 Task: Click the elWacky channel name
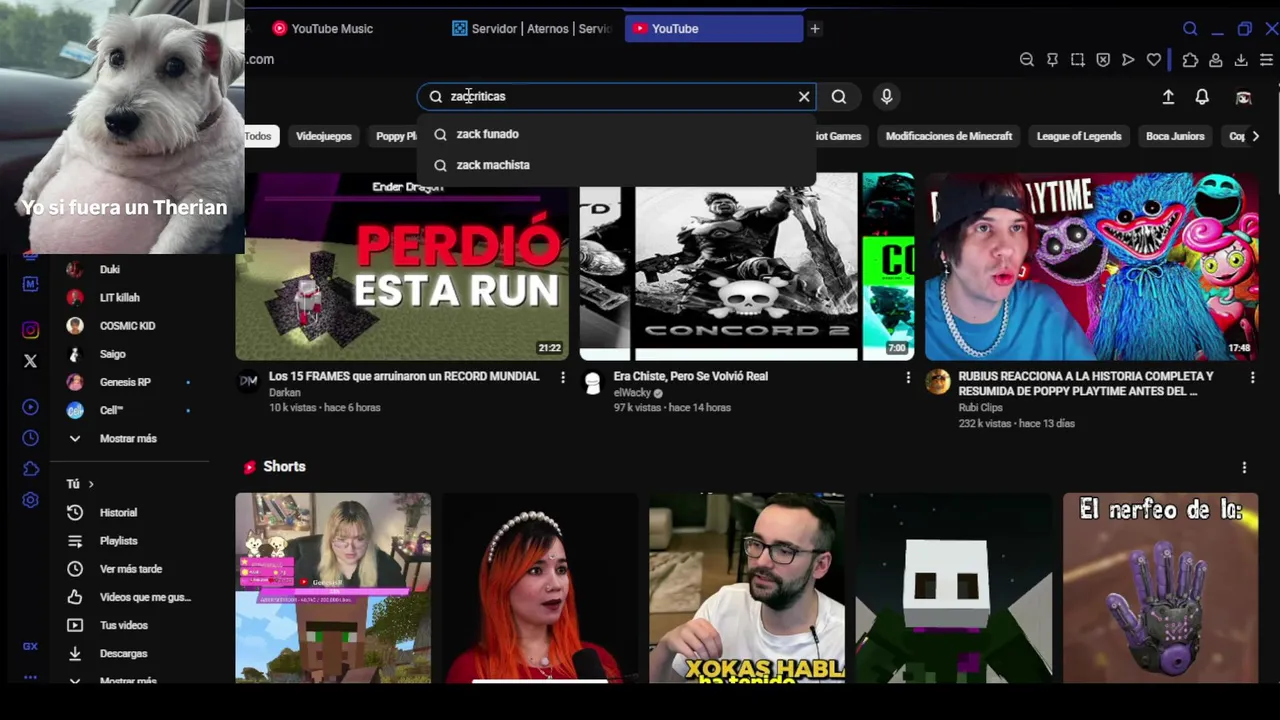632,393
